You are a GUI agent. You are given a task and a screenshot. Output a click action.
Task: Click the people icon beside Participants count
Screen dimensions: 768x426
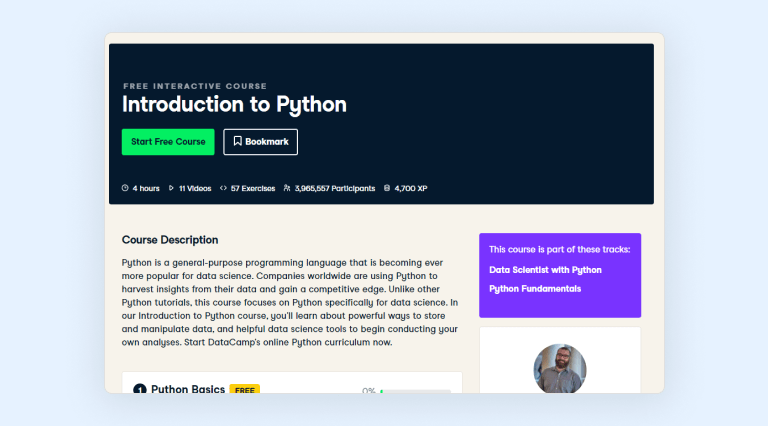point(287,188)
